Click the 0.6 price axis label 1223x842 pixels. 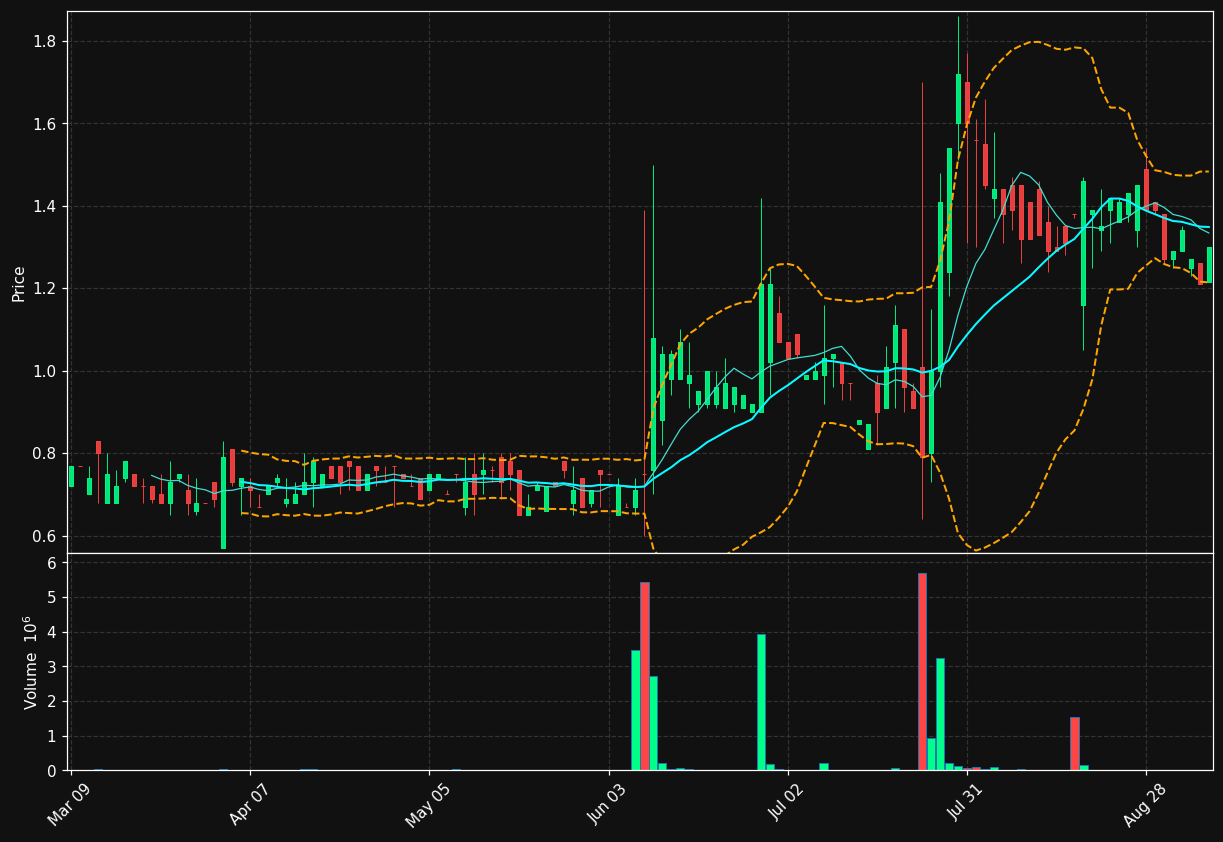pos(47,536)
